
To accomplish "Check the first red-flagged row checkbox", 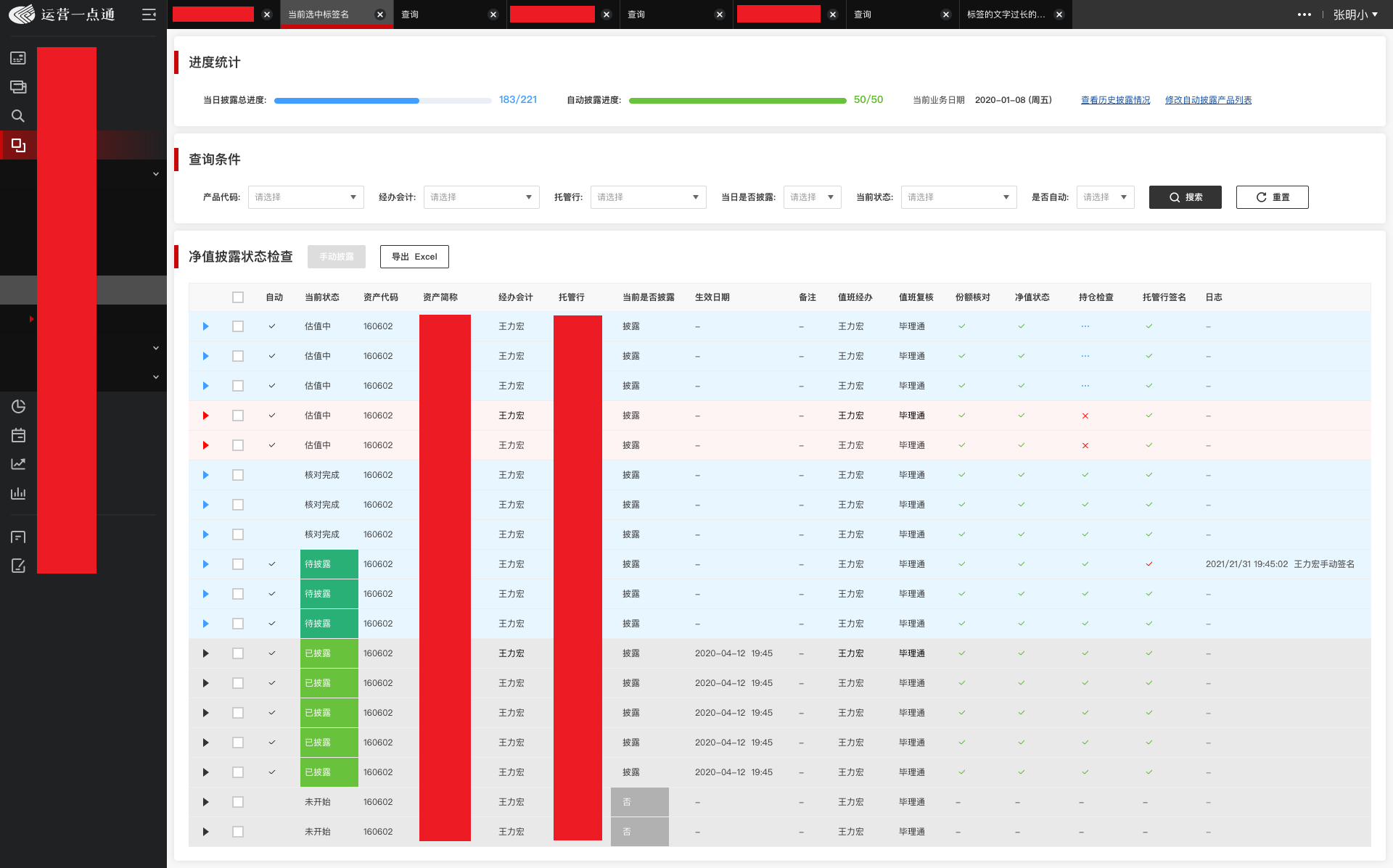I will click(x=238, y=416).
